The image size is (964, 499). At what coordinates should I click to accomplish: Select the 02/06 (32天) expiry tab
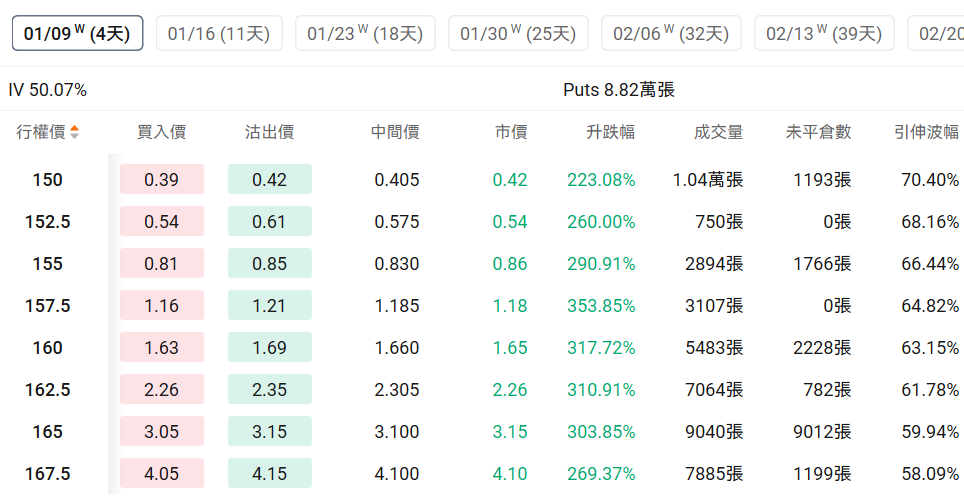click(x=671, y=34)
